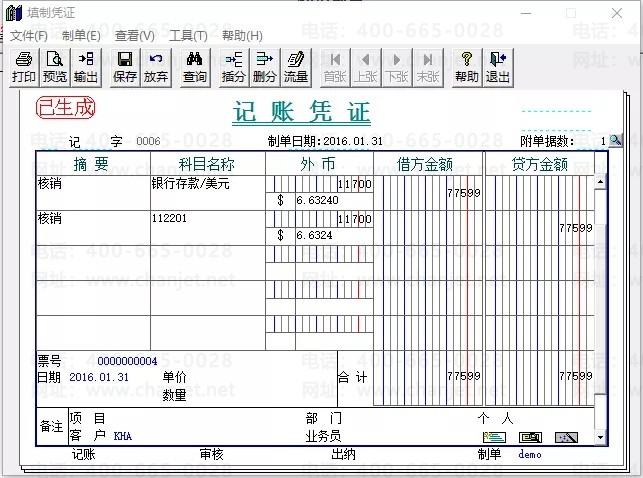The height and width of the screenshot is (478, 643).
Task: Click the exchange rate 6.63240
Action: (x=317, y=200)
